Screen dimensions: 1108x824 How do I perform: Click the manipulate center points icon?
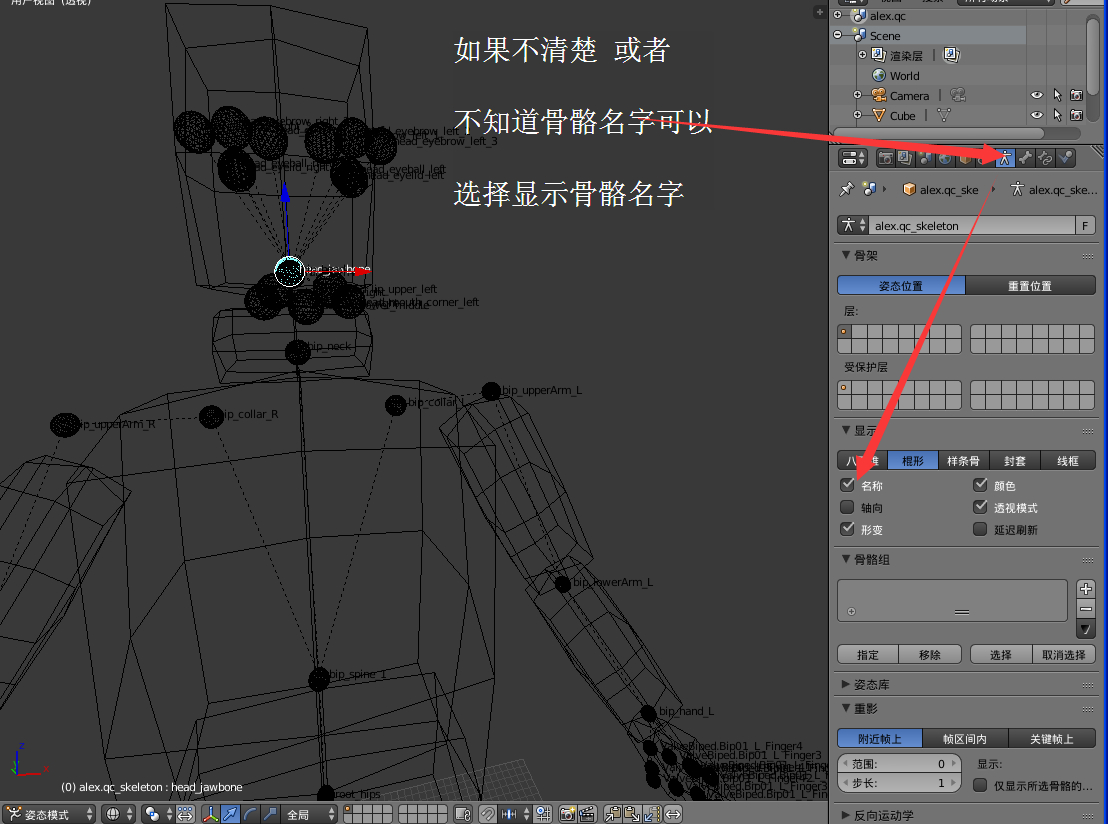185,814
